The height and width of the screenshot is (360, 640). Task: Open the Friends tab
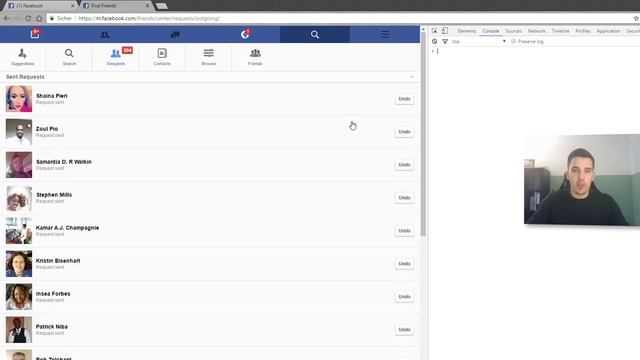[x=255, y=57]
